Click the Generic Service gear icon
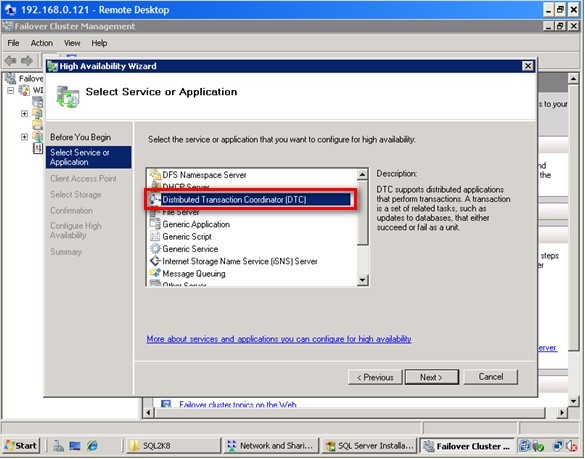The height and width of the screenshot is (459, 585). pos(155,249)
